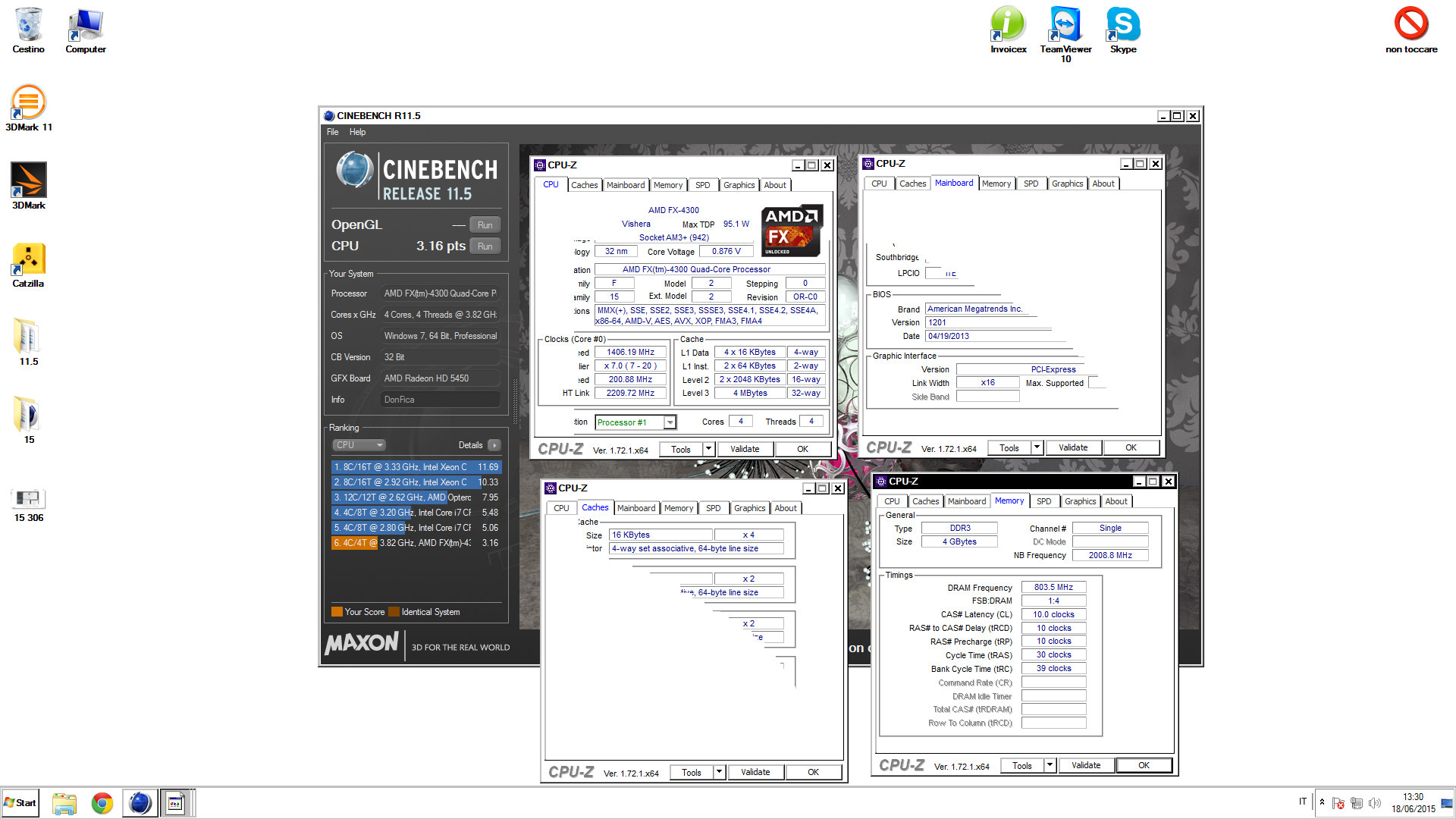This screenshot has height=819, width=1456.
Task: Expand Tools dropdown arrow in top-right CPU-Z
Action: [x=1037, y=447]
